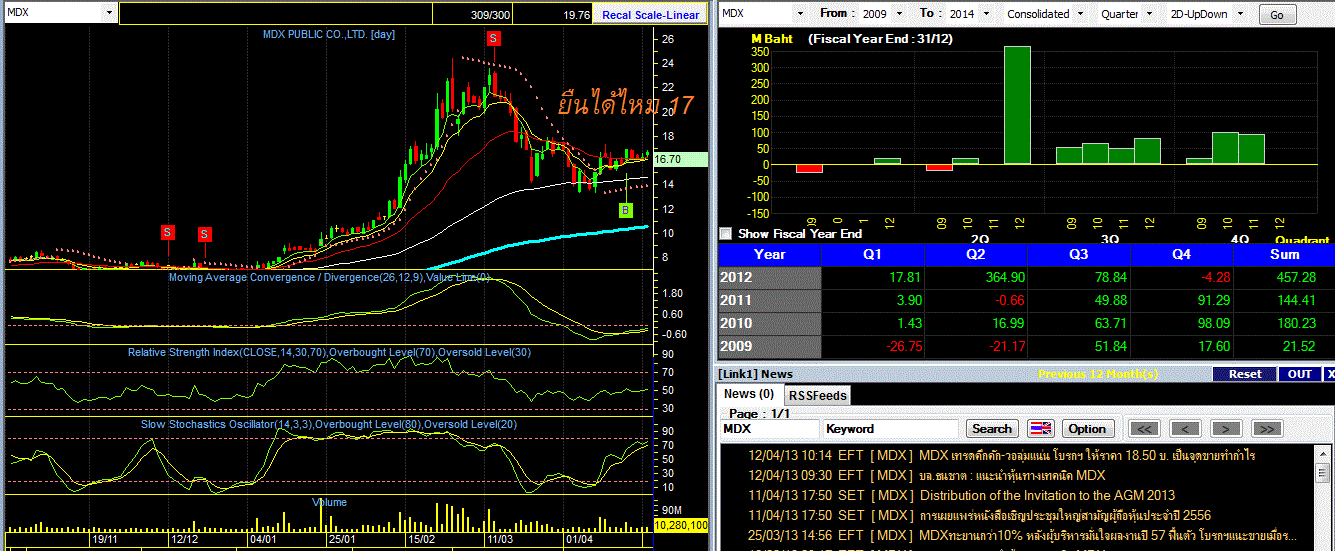The width and height of the screenshot is (1335, 551).
Task: Click the OUT button in News panel
Action: click(x=1299, y=374)
